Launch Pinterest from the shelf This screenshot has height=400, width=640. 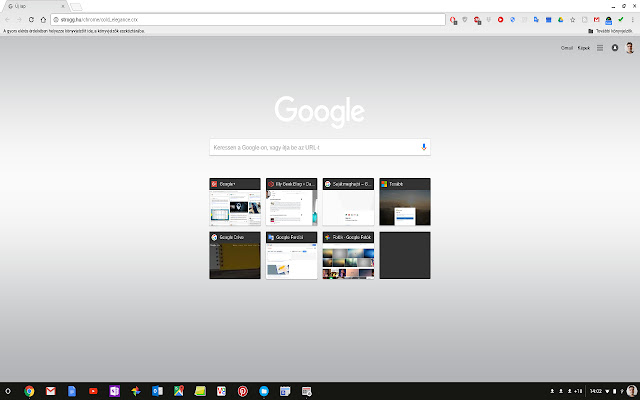242,391
